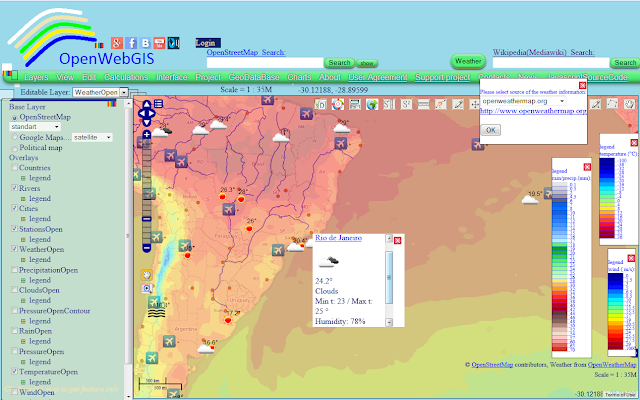Enable the Countries overlay checkbox
This screenshot has width=640, height=400.
pos(14,167)
